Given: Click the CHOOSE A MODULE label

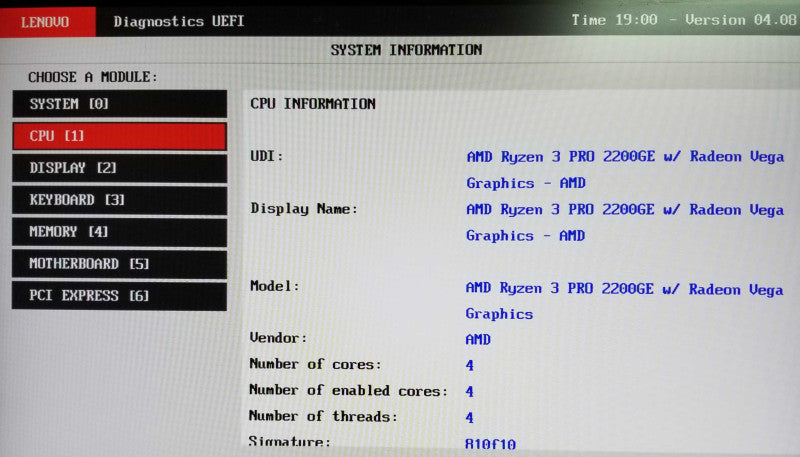Looking at the screenshot, I should [x=93, y=77].
